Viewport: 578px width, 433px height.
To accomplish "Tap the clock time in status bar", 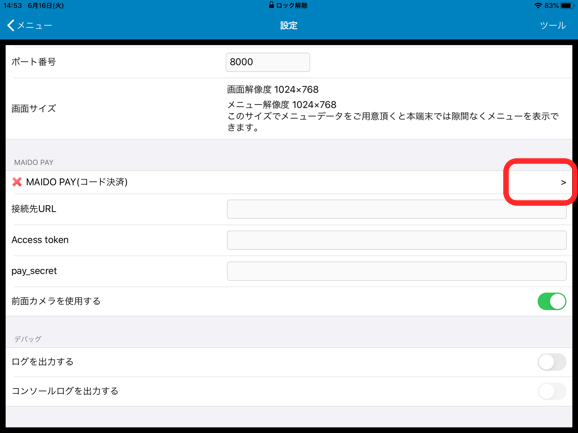I will click(13, 6).
